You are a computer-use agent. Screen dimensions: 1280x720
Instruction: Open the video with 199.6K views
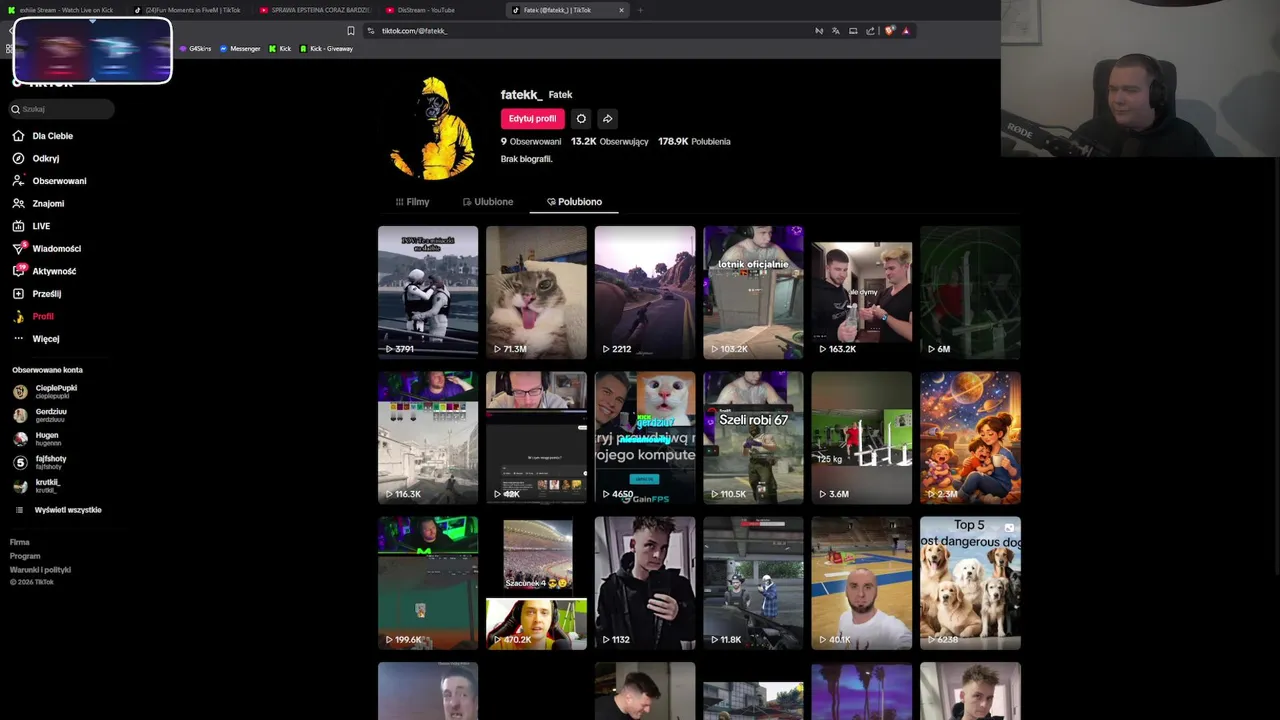point(428,583)
